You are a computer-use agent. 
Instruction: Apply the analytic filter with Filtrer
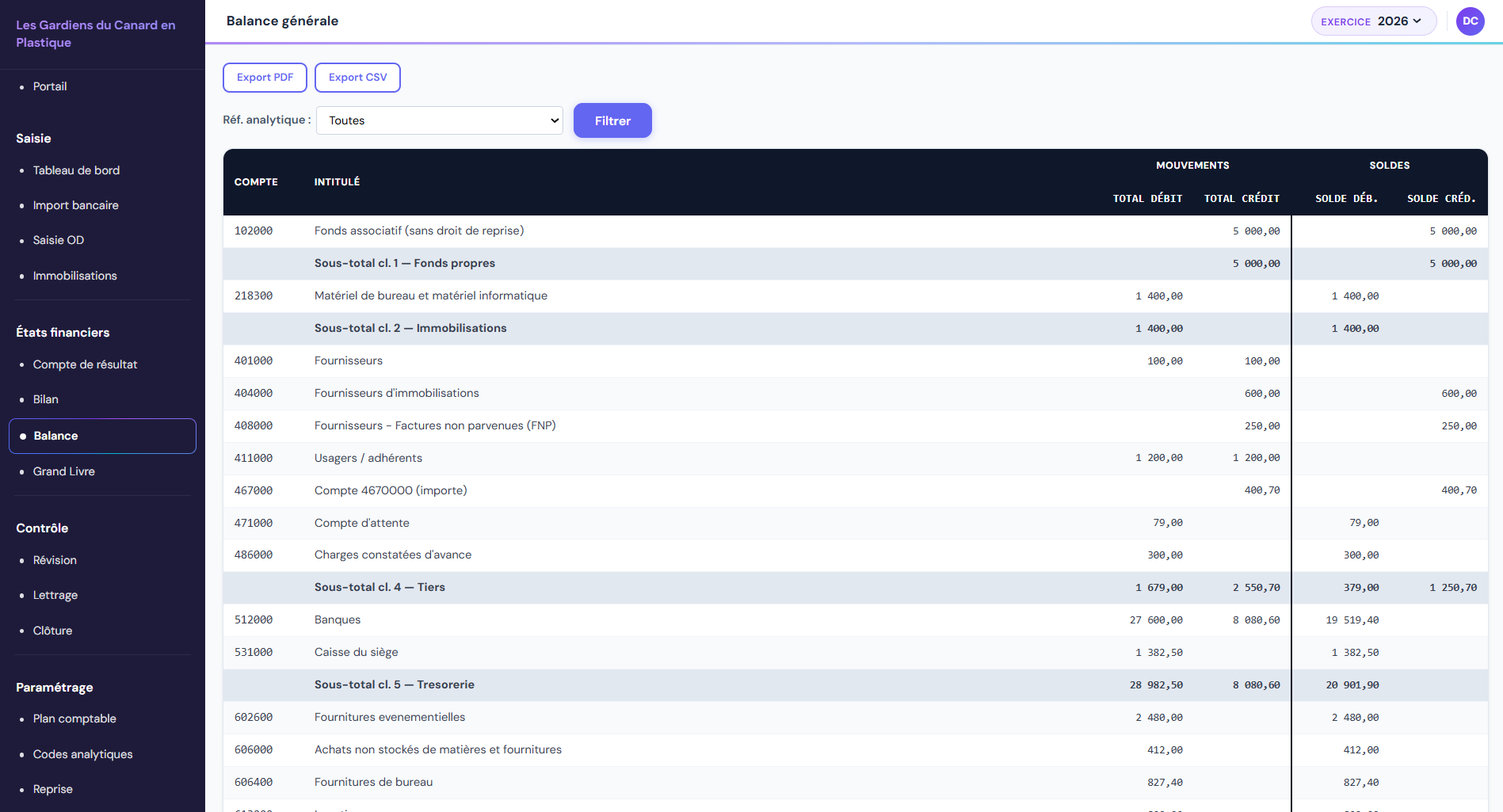612,120
